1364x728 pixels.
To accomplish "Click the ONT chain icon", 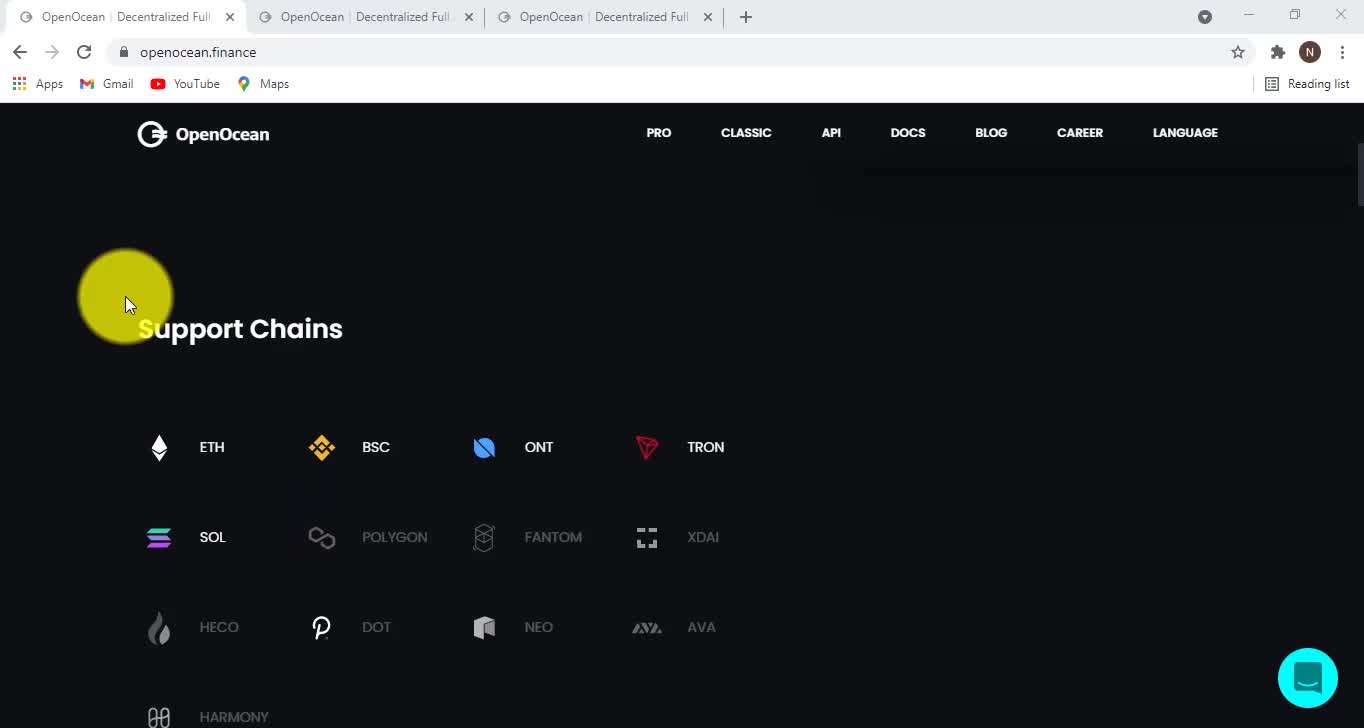I will click(x=484, y=447).
